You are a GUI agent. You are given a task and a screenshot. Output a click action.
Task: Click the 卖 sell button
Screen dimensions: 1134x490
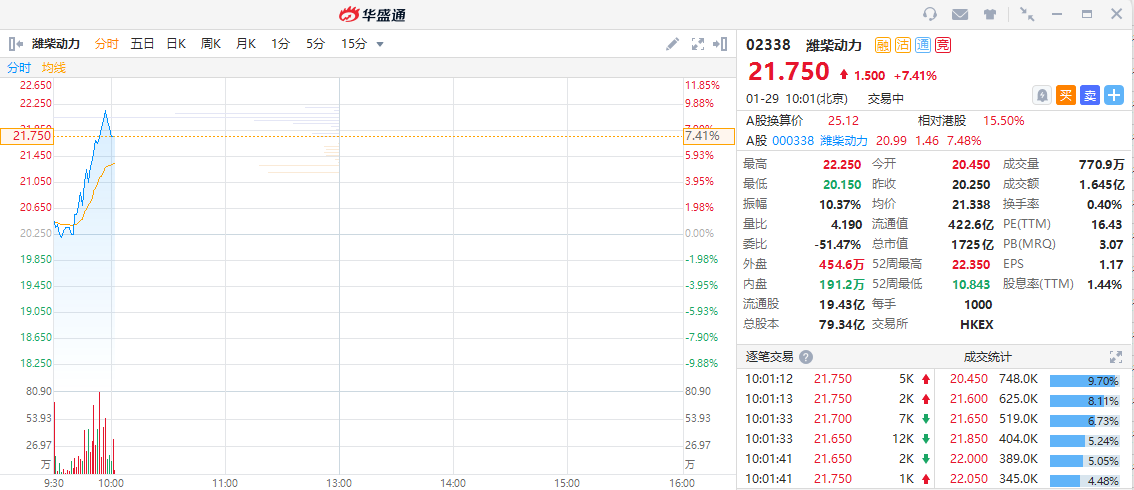point(1090,95)
